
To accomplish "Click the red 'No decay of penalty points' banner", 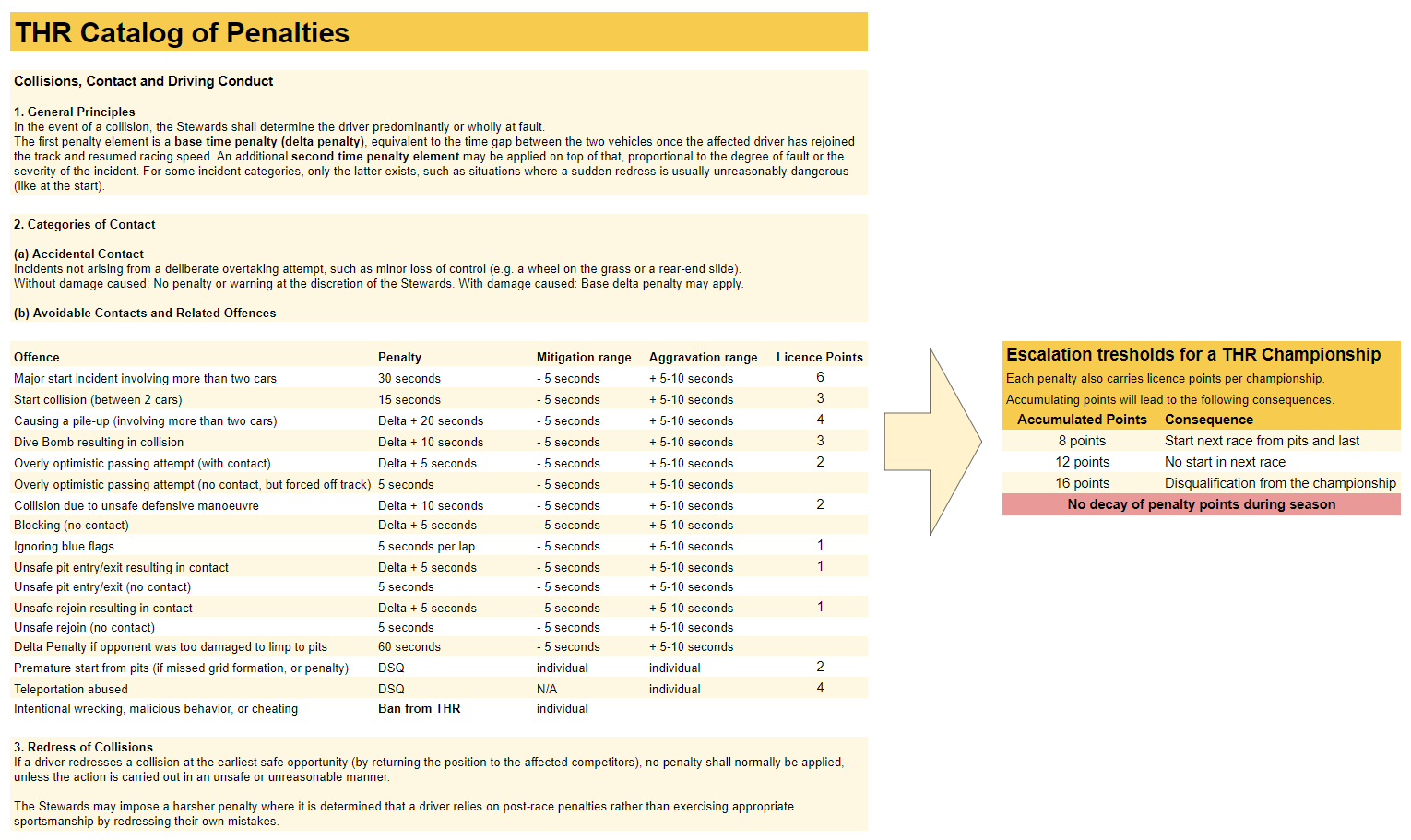I will pyautogui.click(x=1201, y=504).
